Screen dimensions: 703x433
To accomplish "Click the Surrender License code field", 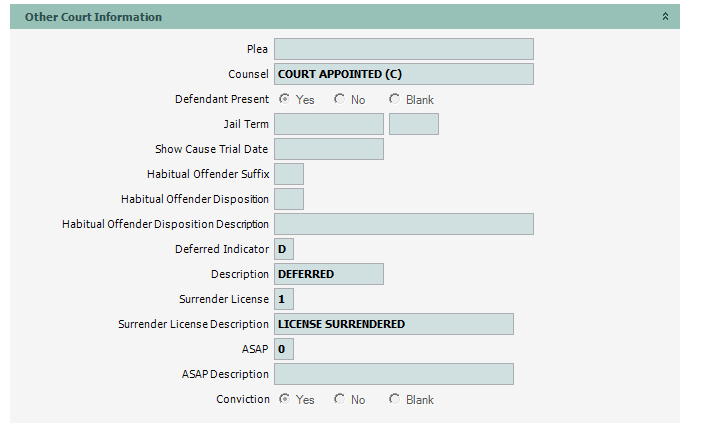I will click(283, 299).
